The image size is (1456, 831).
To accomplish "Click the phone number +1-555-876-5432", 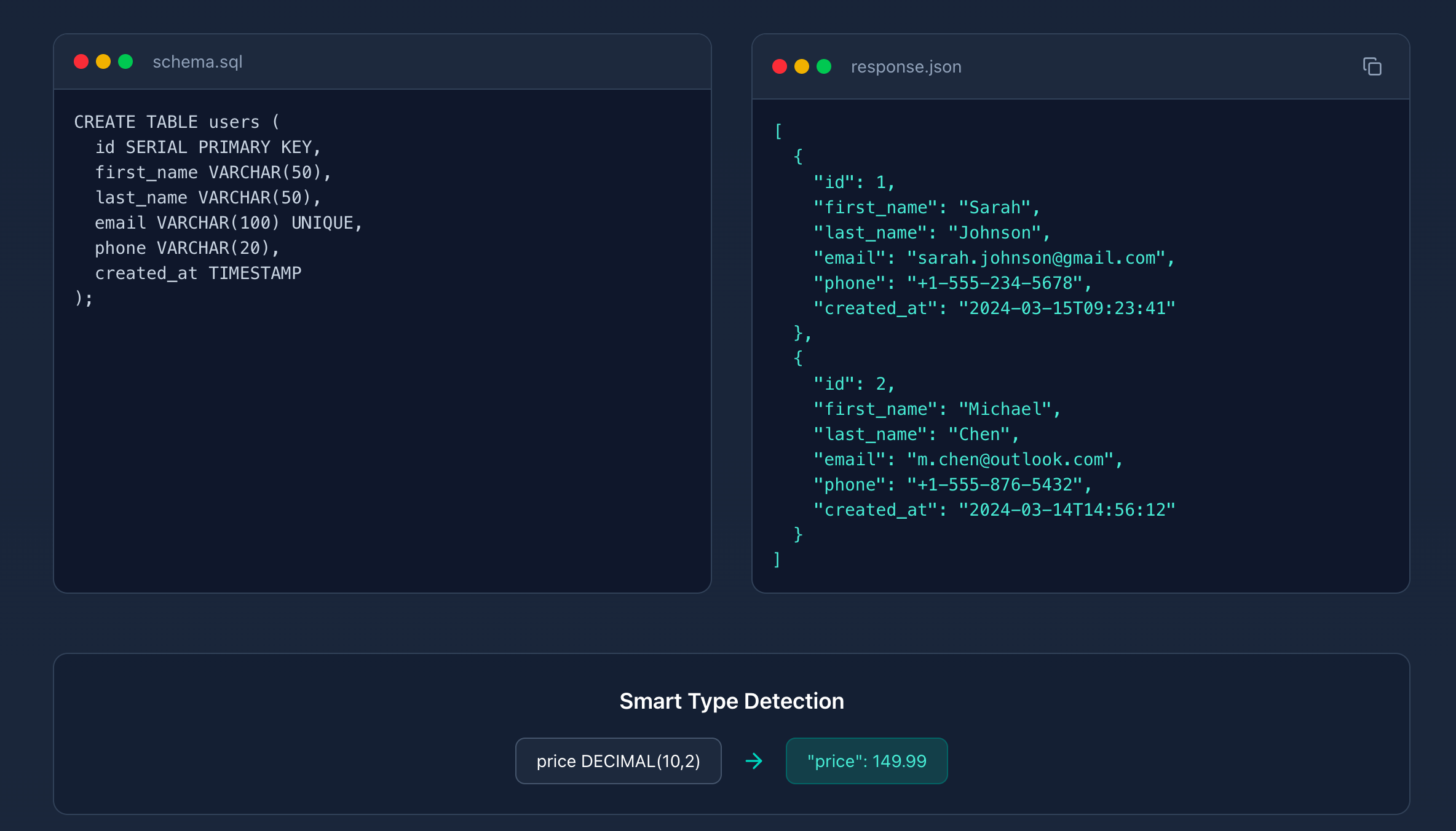I will click(x=994, y=484).
